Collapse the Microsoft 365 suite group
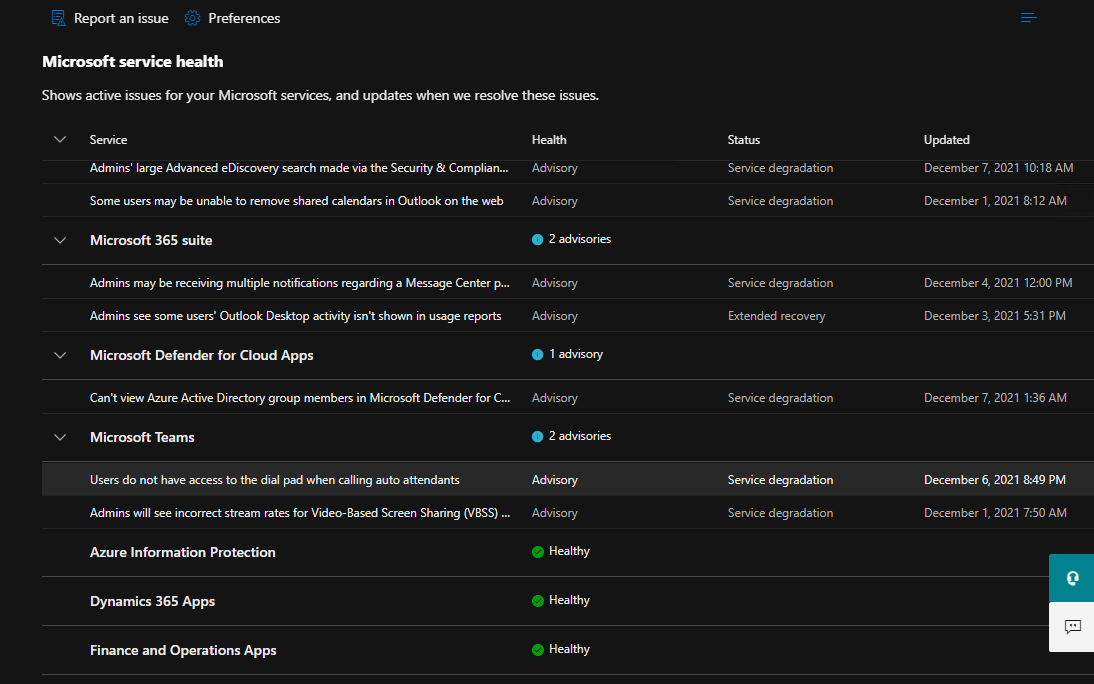 click(x=60, y=241)
